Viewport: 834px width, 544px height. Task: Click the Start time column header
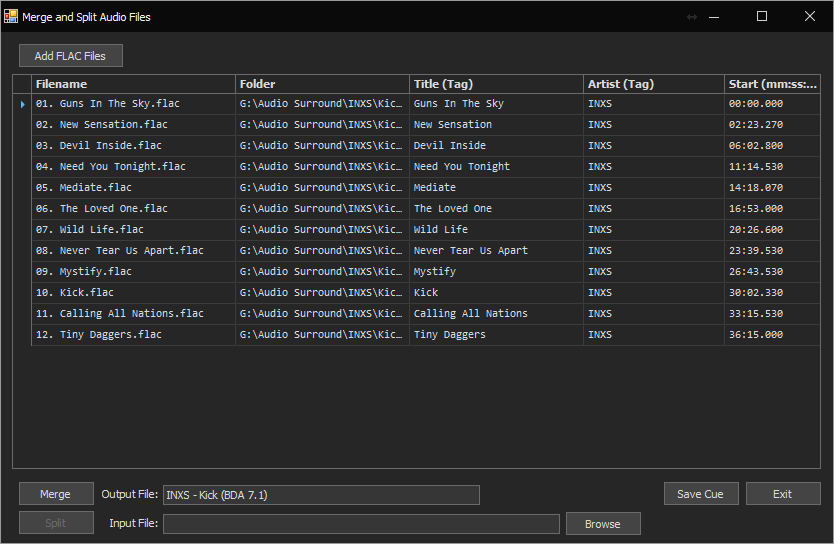click(x=772, y=84)
